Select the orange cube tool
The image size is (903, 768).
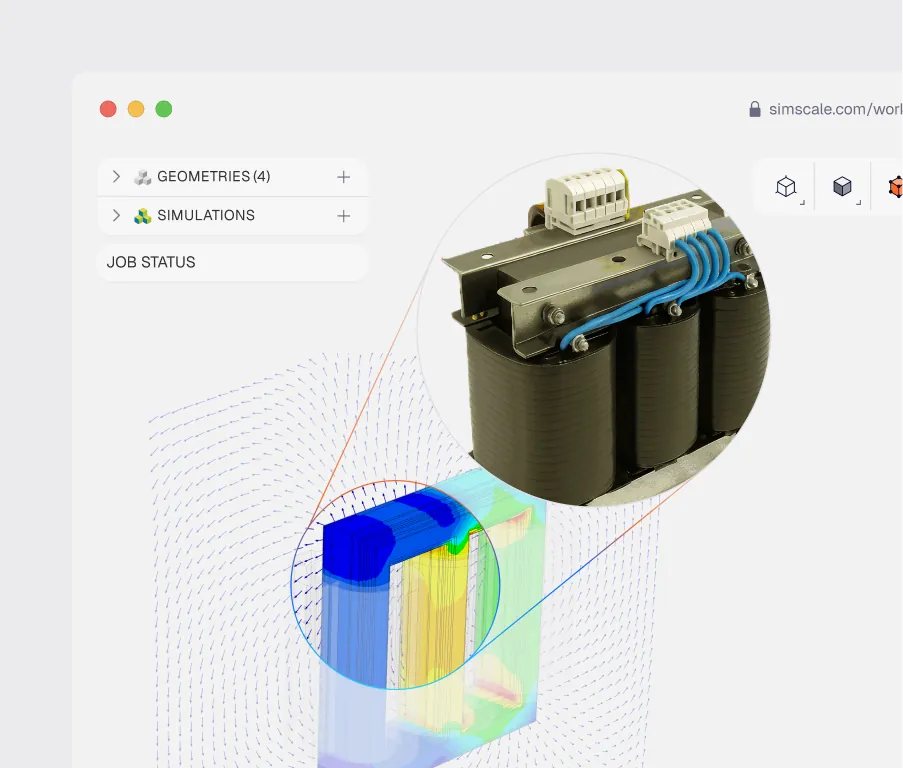[x=896, y=187]
